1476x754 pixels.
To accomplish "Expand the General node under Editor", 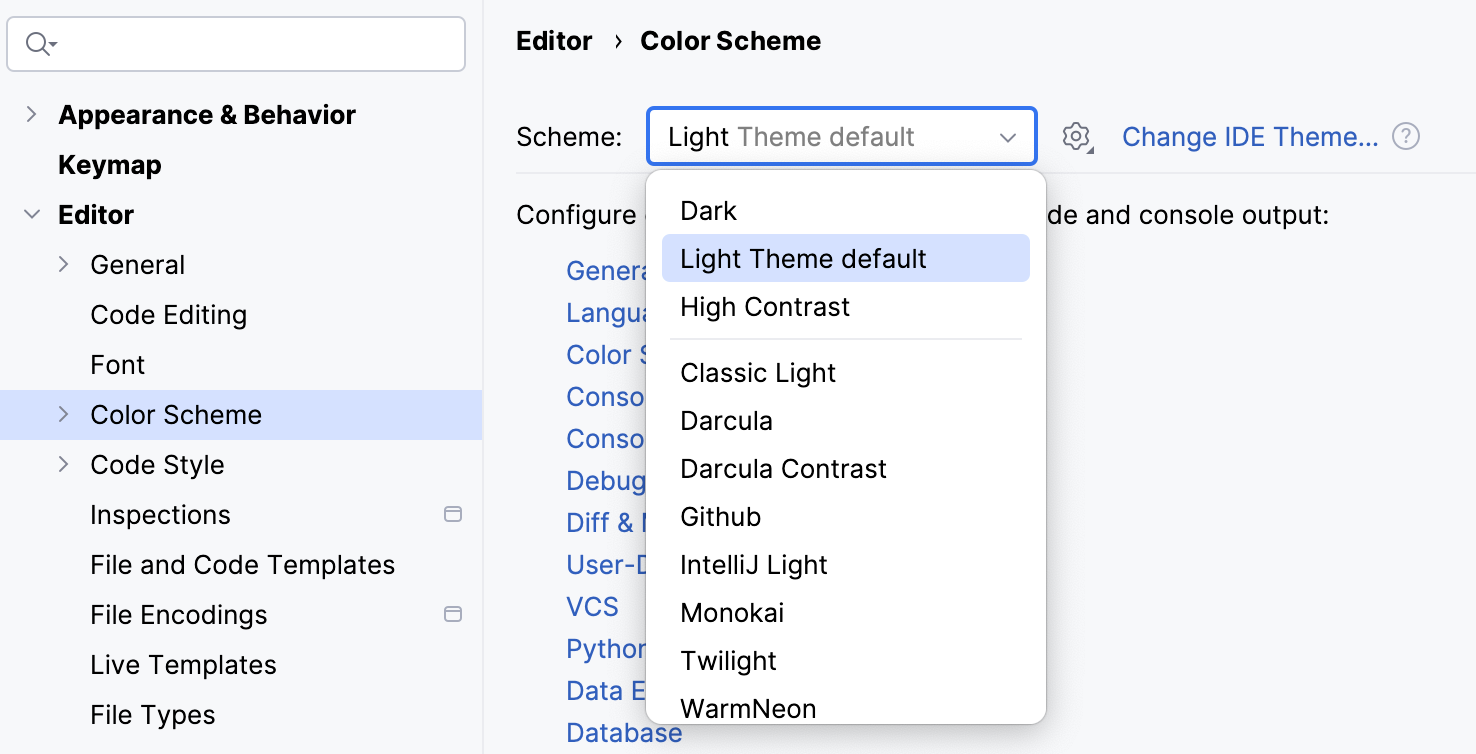I will pos(62,264).
